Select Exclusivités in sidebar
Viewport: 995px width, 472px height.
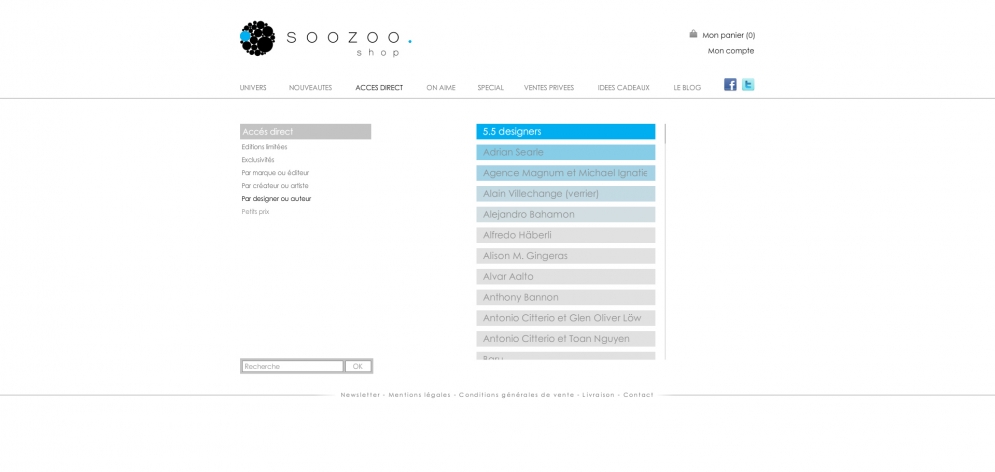click(x=258, y=160)
